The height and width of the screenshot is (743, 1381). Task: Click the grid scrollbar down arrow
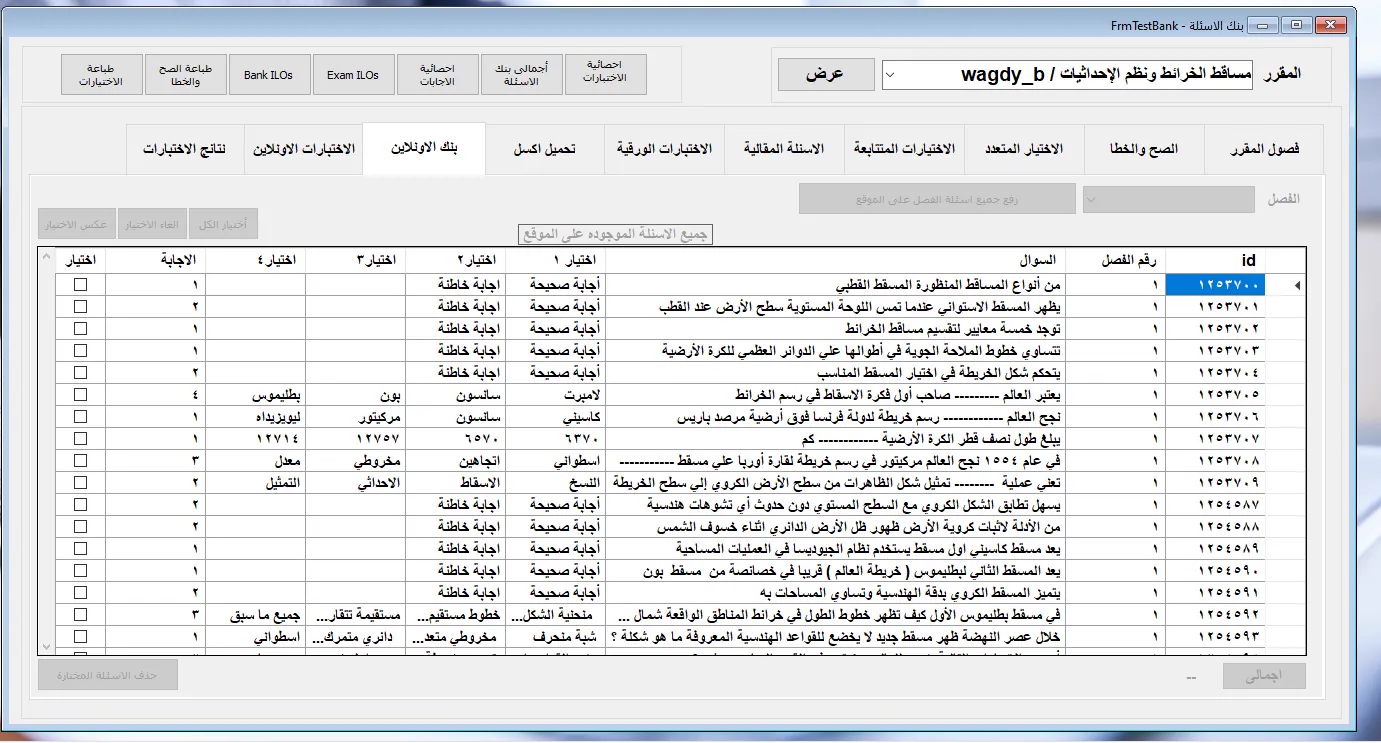(x=46, y=647)
